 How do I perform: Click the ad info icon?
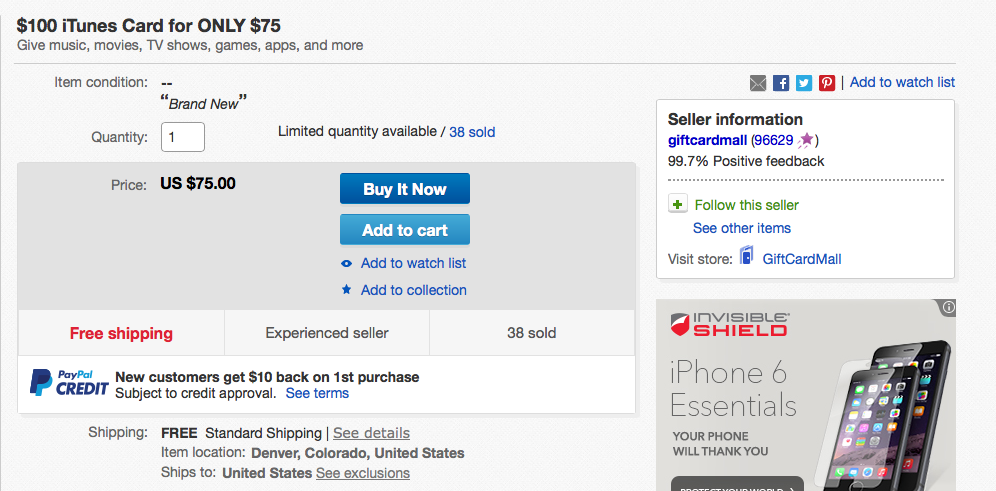coord(948,307)
